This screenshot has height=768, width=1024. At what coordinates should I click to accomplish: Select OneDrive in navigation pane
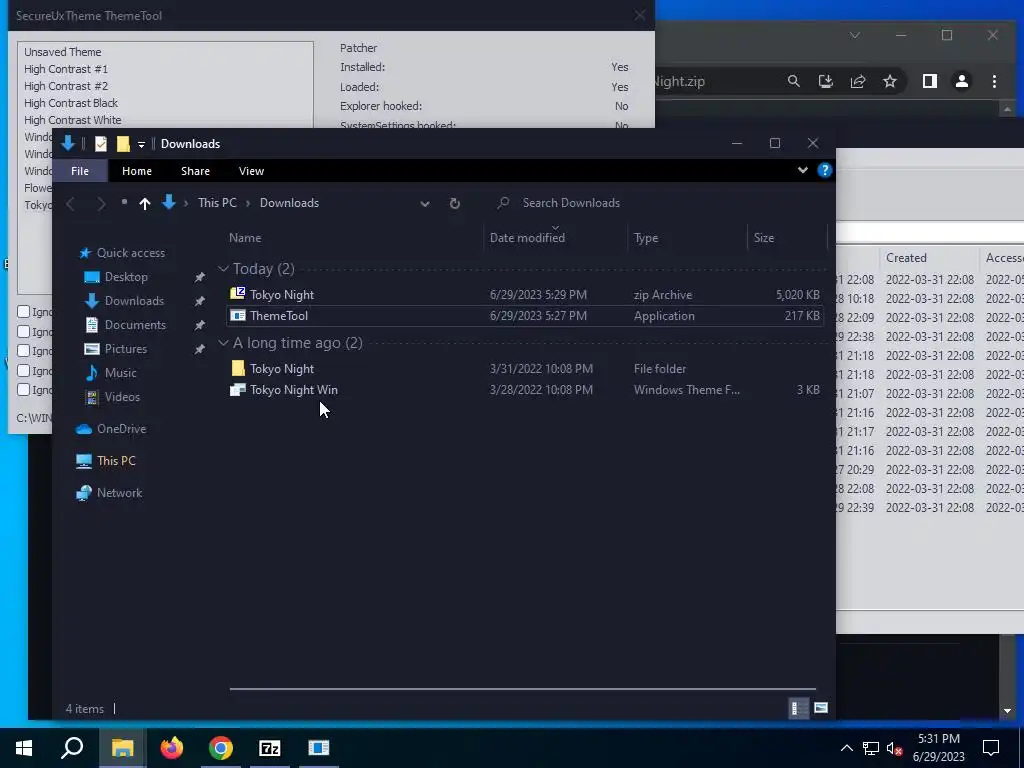point(121,429)
